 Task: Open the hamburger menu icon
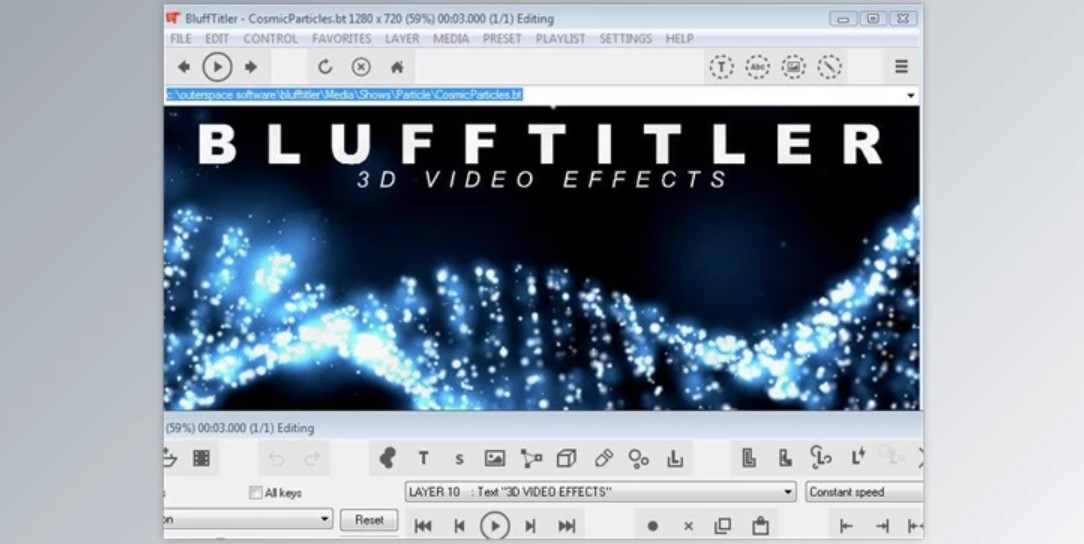901,67
